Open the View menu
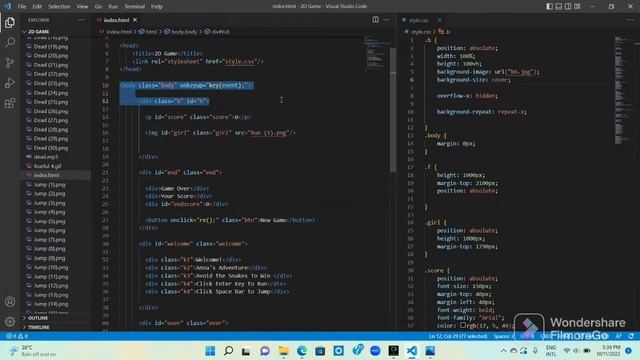The height and width of the screenshot is (360, 640). (x=82, y=7)
